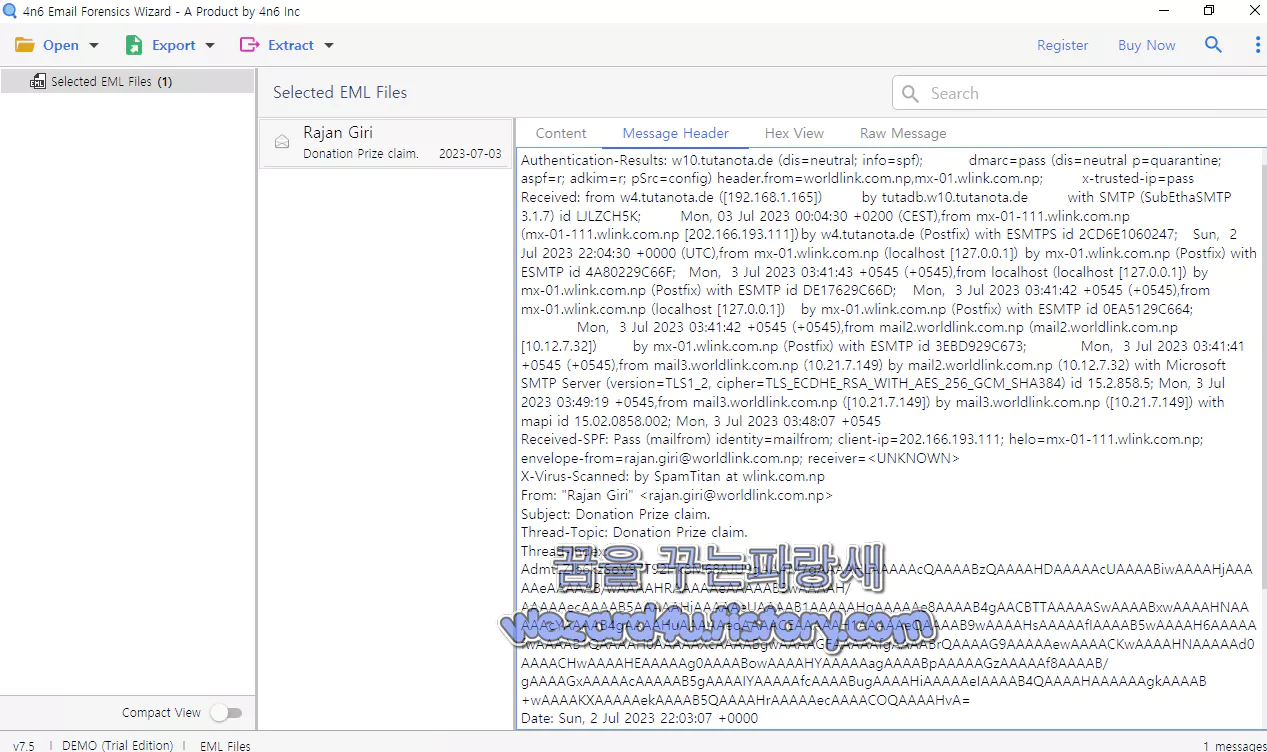Toggle the Compact View switch

pos(227,713)
